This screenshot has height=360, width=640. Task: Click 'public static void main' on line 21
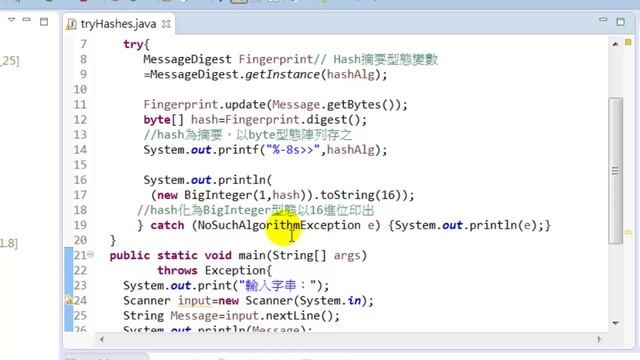coord(187,256)
